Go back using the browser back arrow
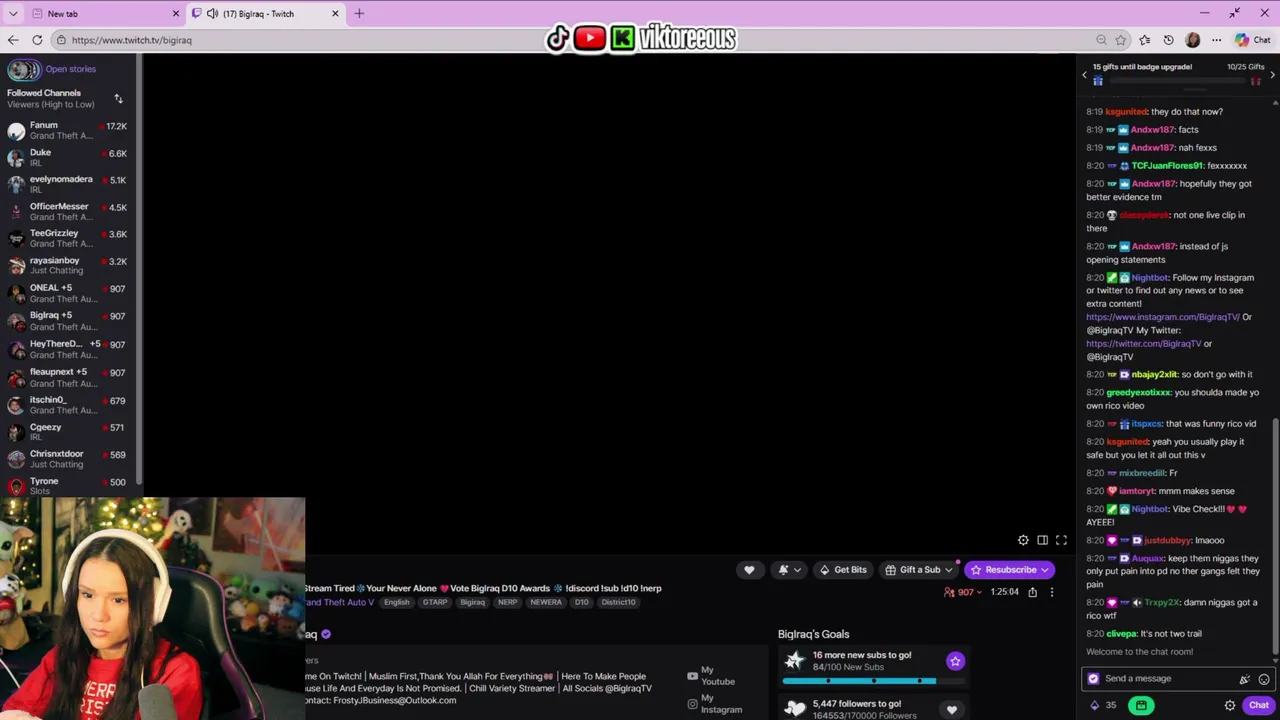Image resolution: width=1280 pixels, height=720 pixels. [13, 40]
